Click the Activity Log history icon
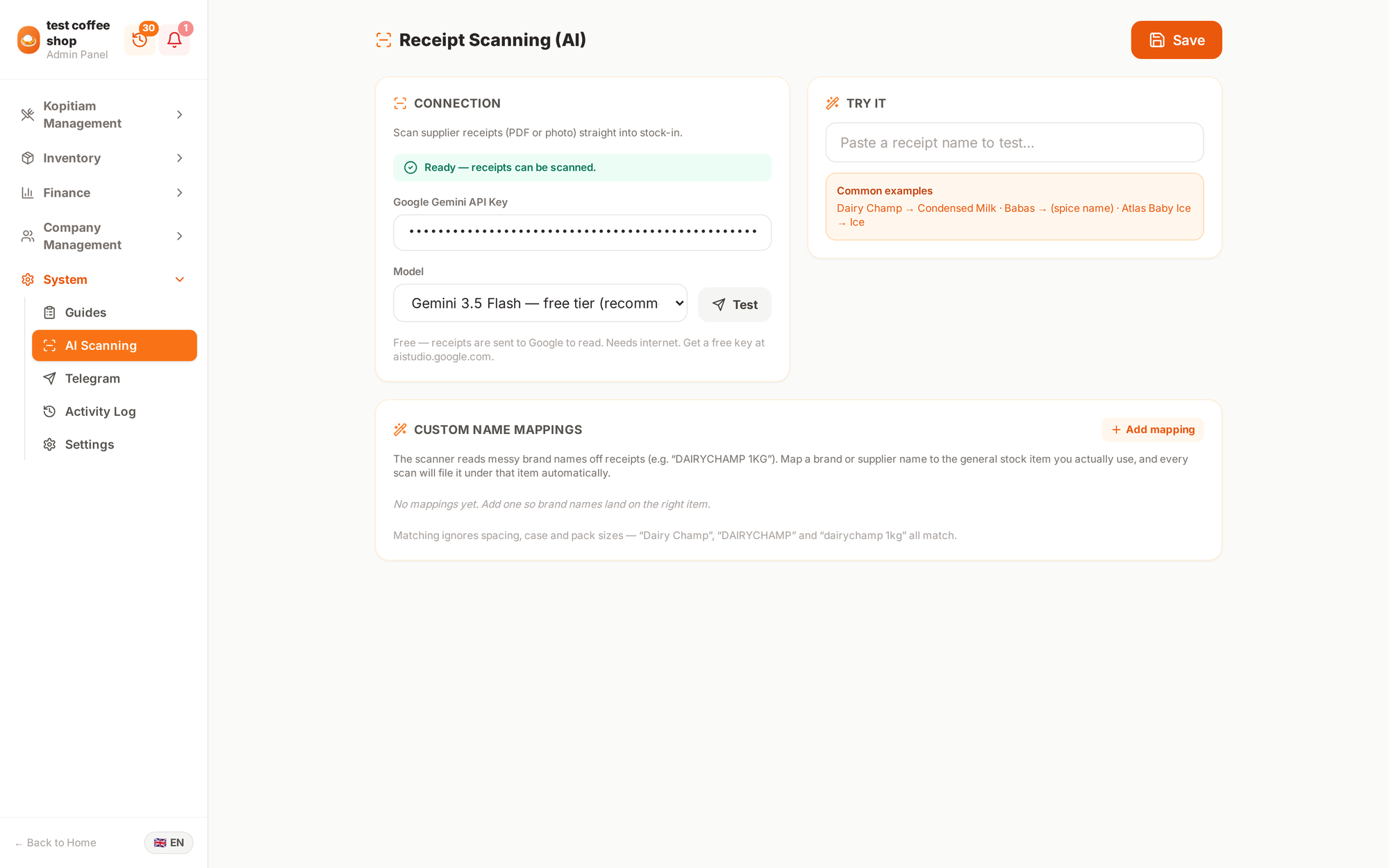Viewport: 1389px width, 868px height. [49, 411]
